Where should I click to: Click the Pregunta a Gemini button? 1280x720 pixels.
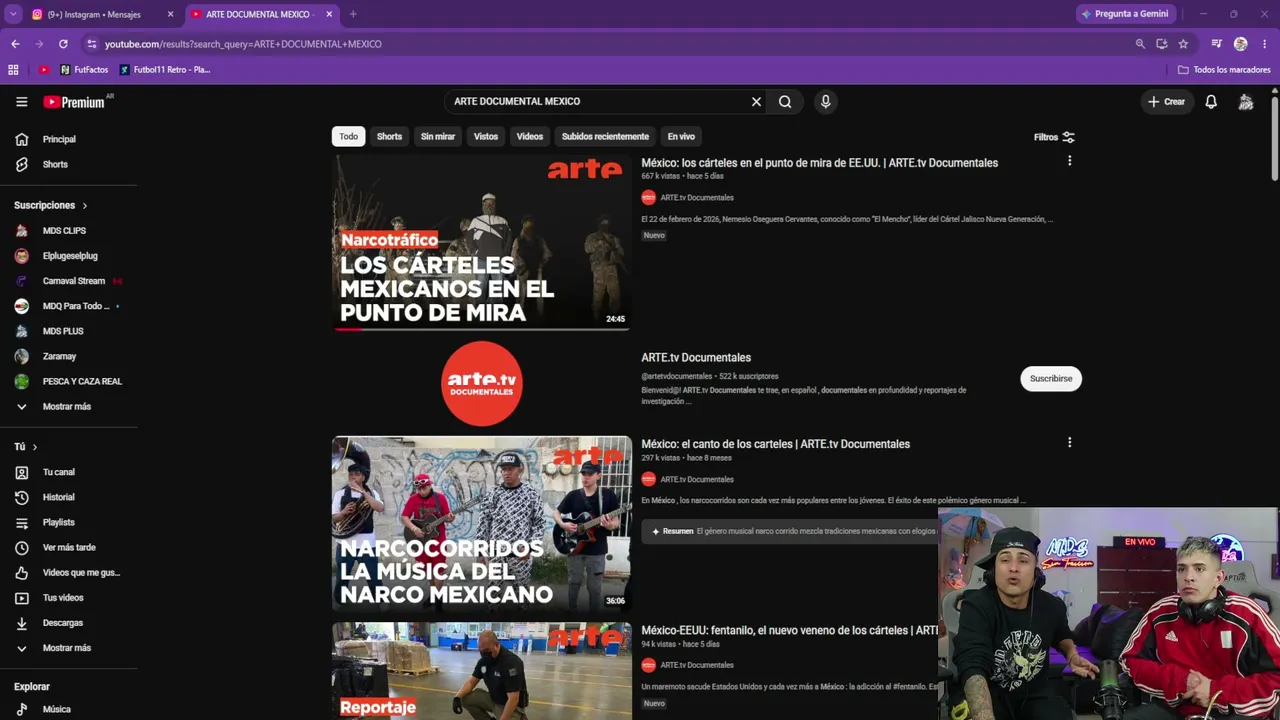(x=1125, y=14)
